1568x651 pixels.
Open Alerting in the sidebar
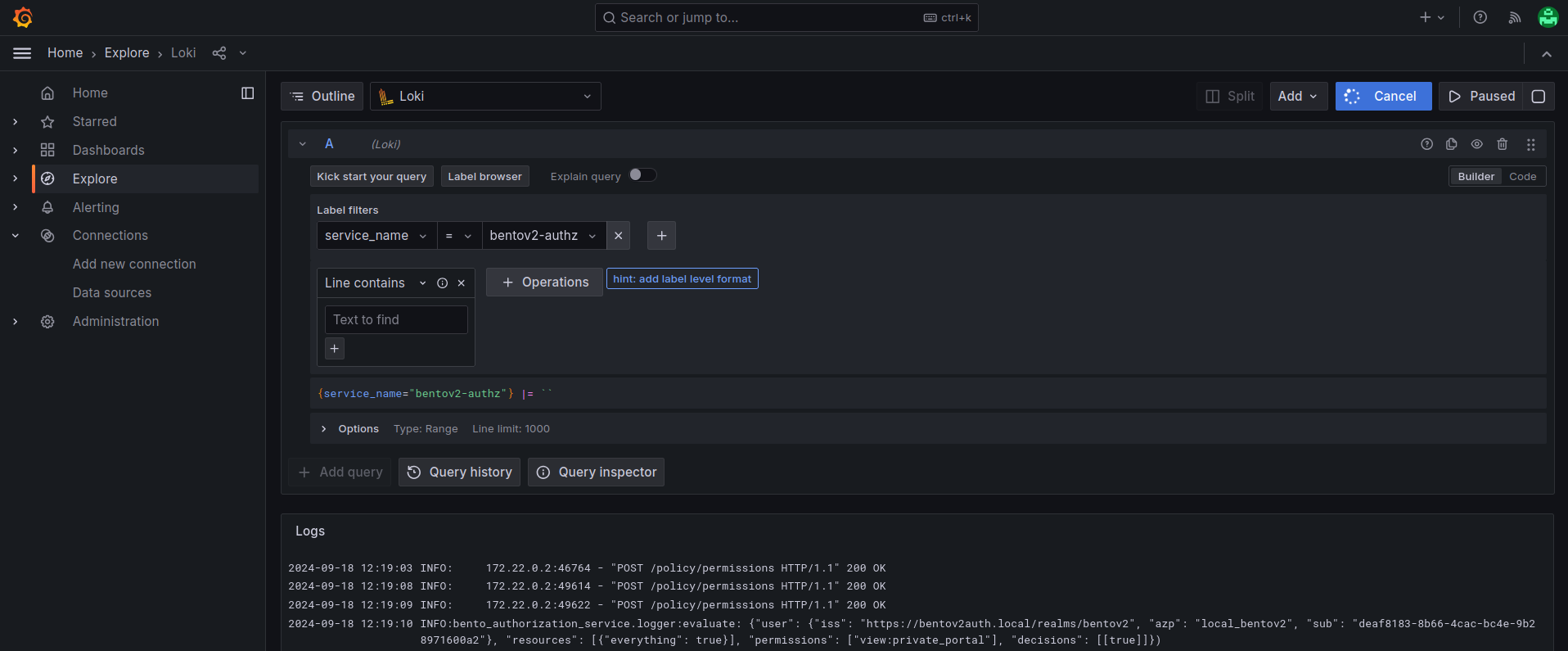tap(96, 208)
